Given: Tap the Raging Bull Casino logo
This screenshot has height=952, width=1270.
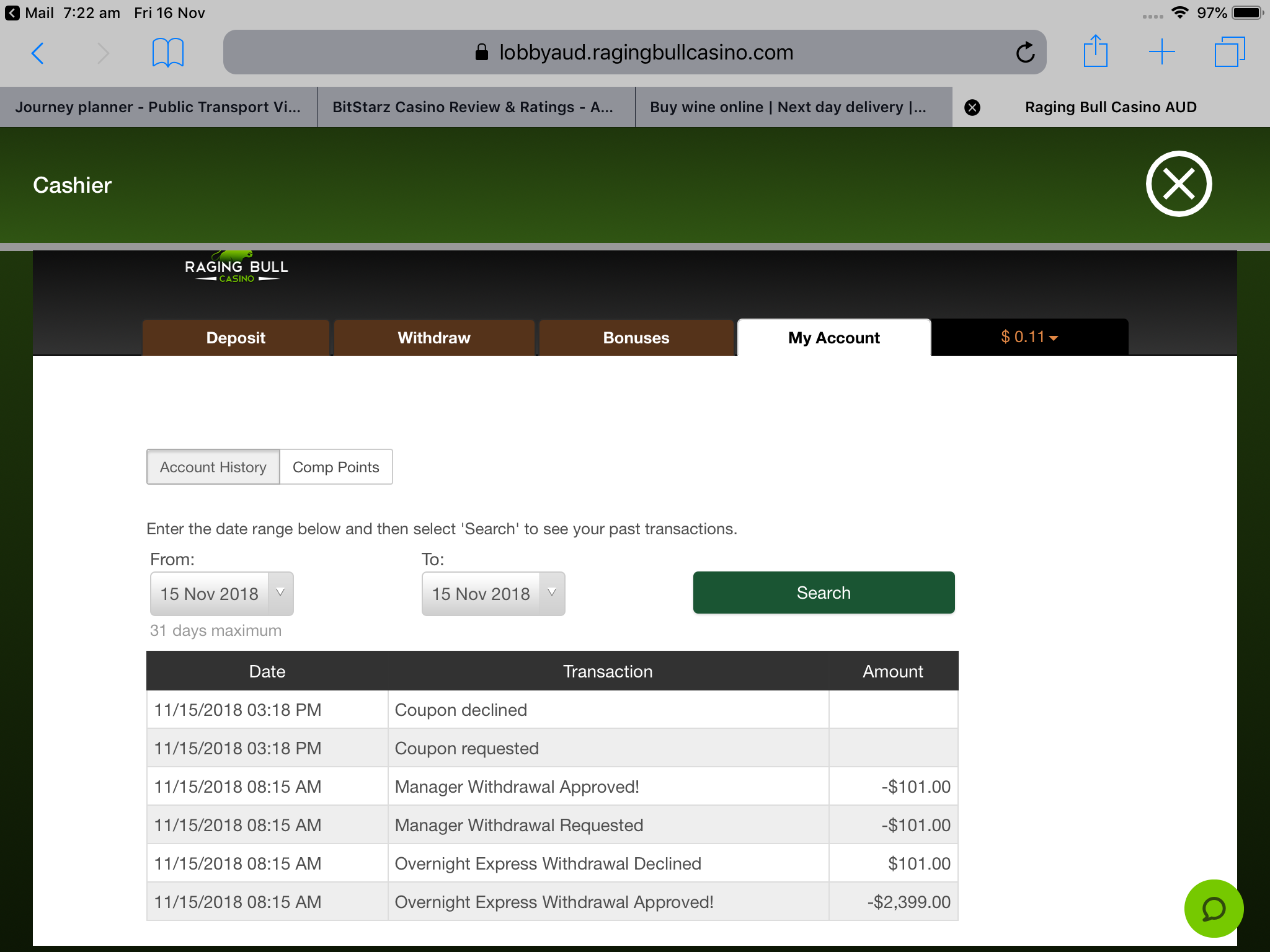Looking at the screenshot, I should click(236, 267).
